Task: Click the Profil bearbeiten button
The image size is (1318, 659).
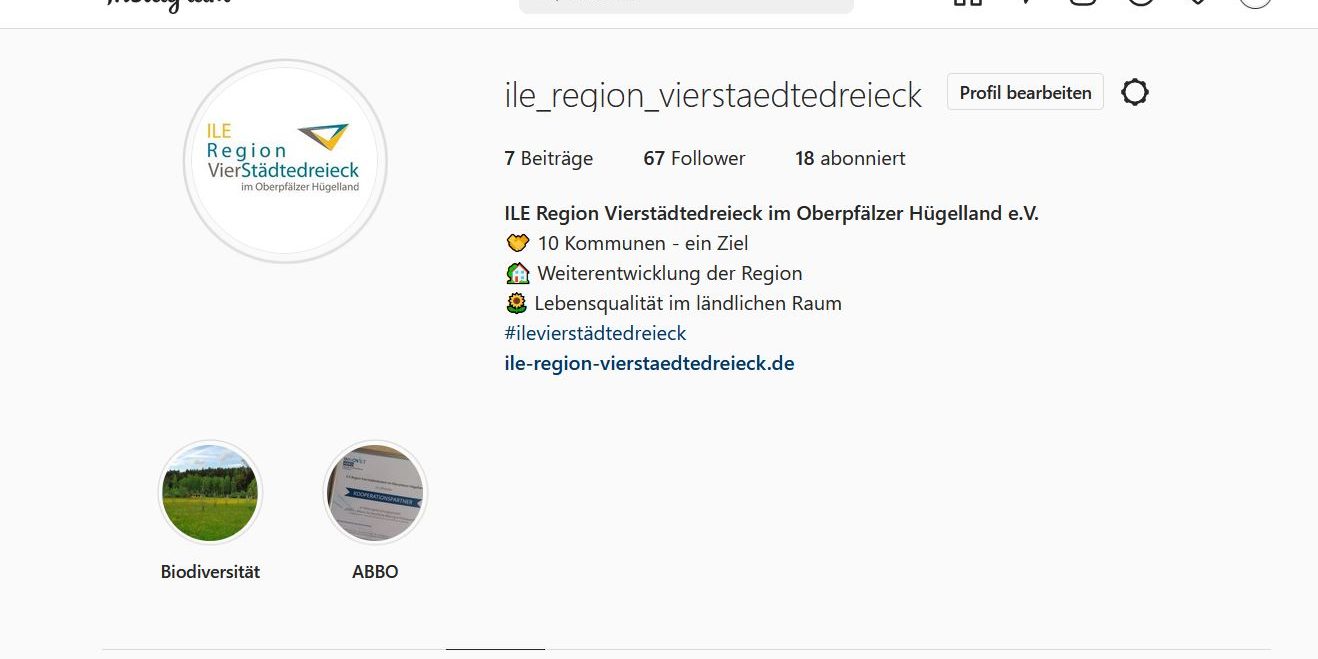Action: click(x=1025, y=92)
